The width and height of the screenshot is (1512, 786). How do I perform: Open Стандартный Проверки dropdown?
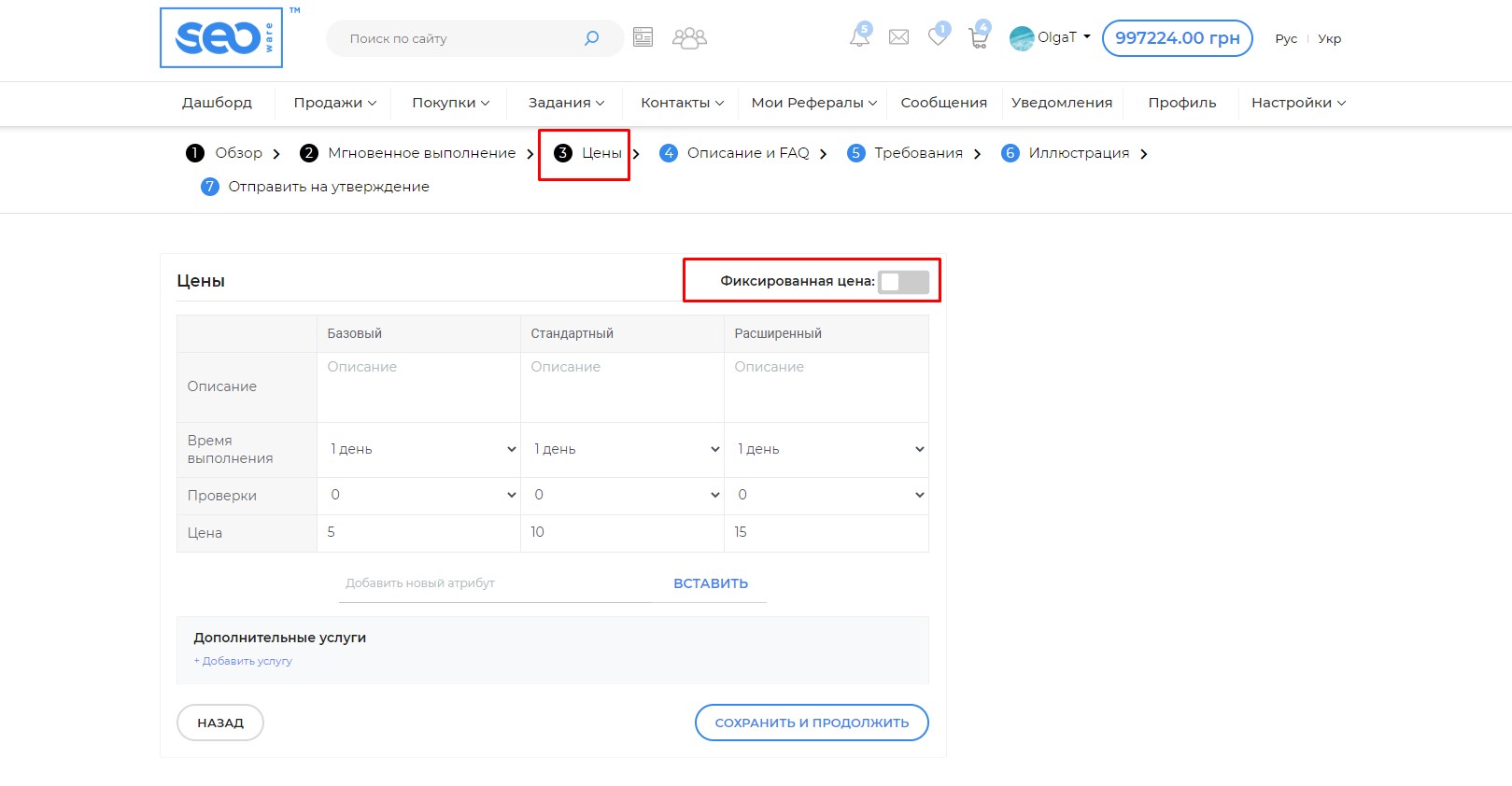622,495
